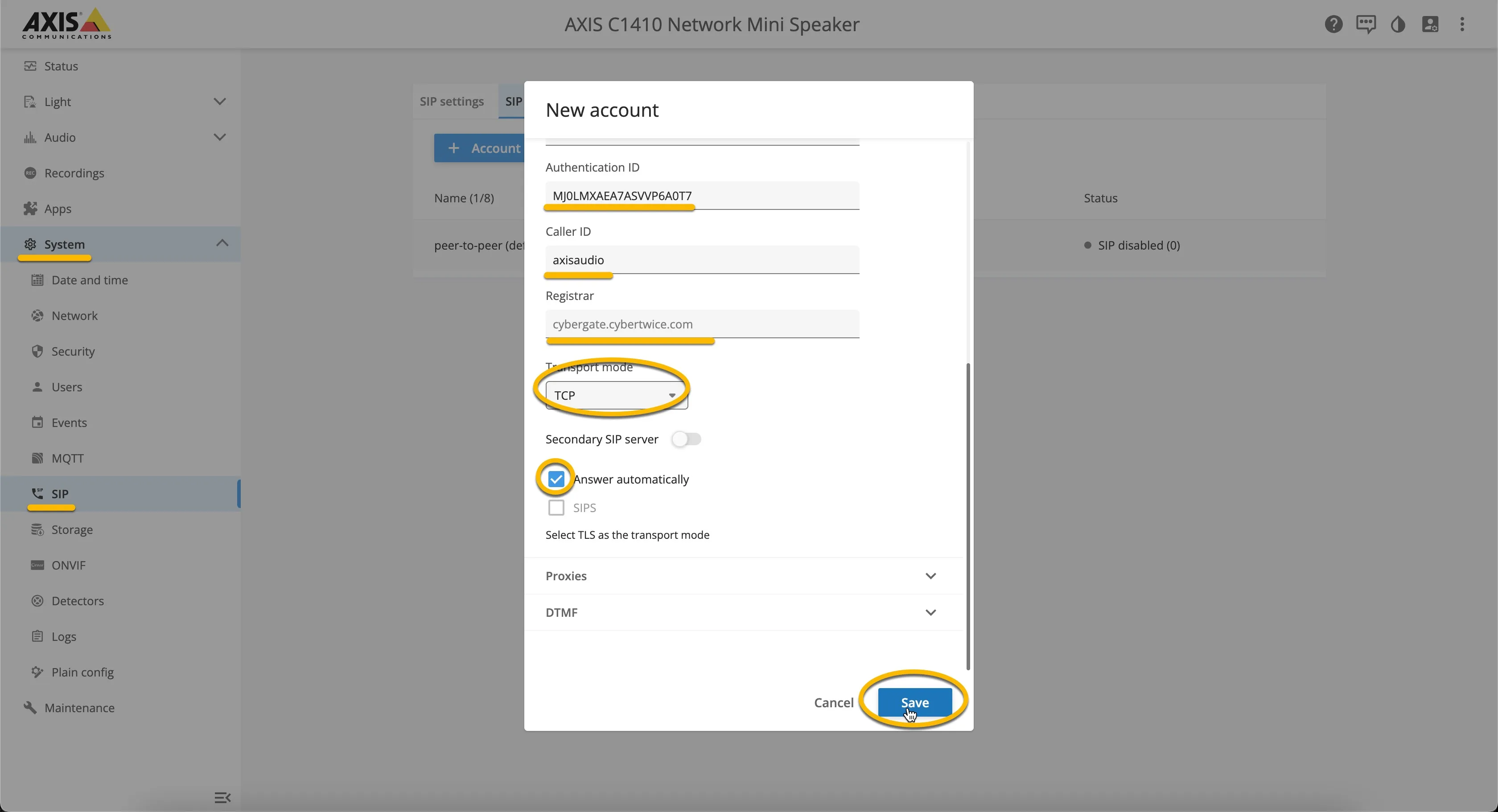This screenshot has height=812, width=1498.
Task: Open Users in the sidebar
Action: click(x=120, y=386)
